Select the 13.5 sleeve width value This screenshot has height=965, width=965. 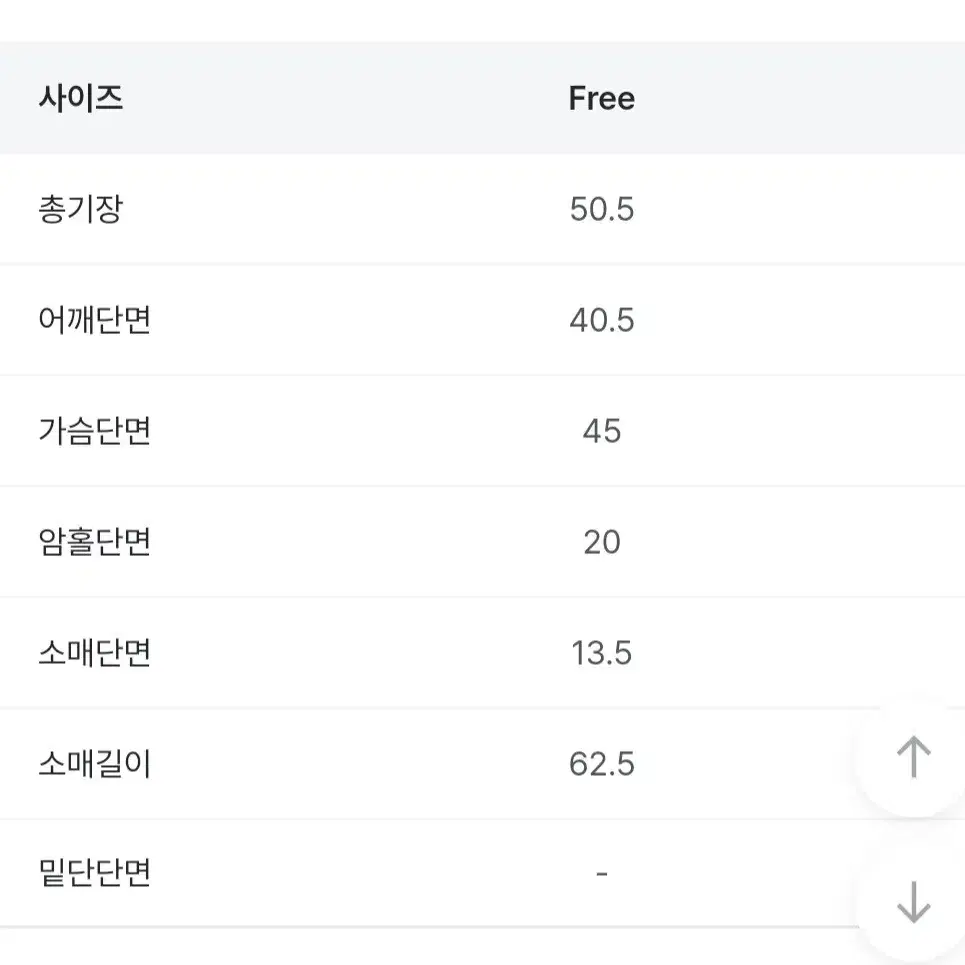coord(601,653)
